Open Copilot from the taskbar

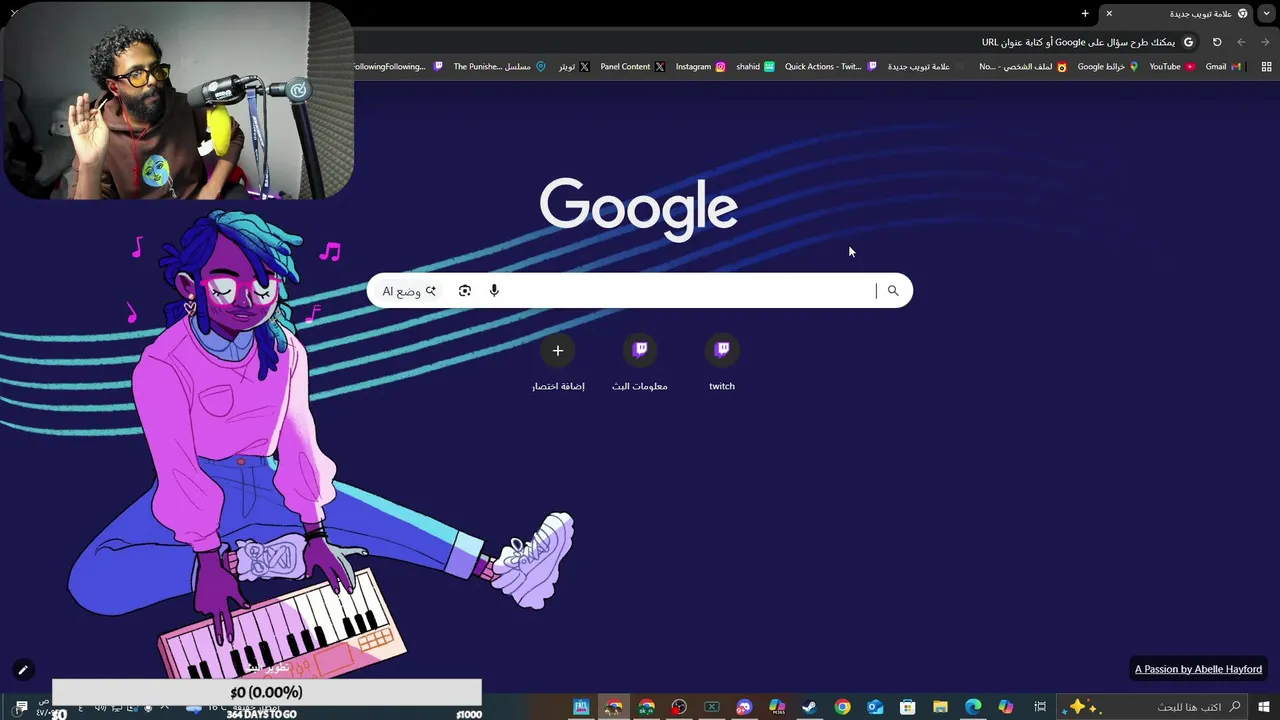pyautogui.click(x=1006, y=707)
